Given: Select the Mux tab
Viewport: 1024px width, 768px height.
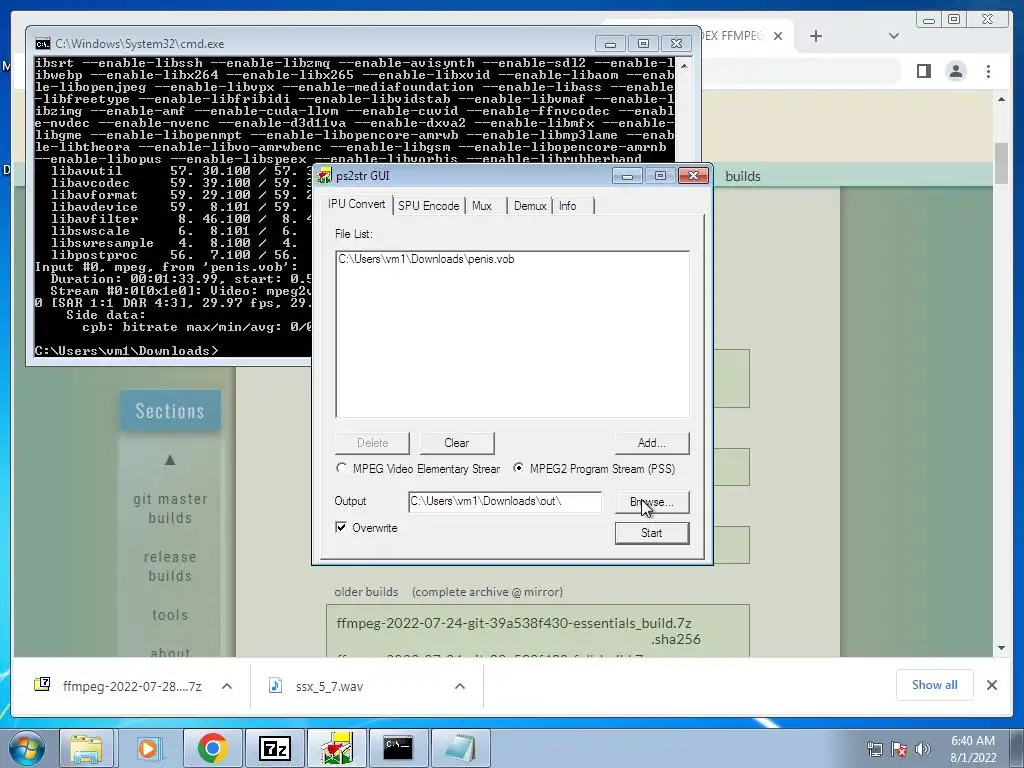Looking at the screenshot, I should click(482, 206).
